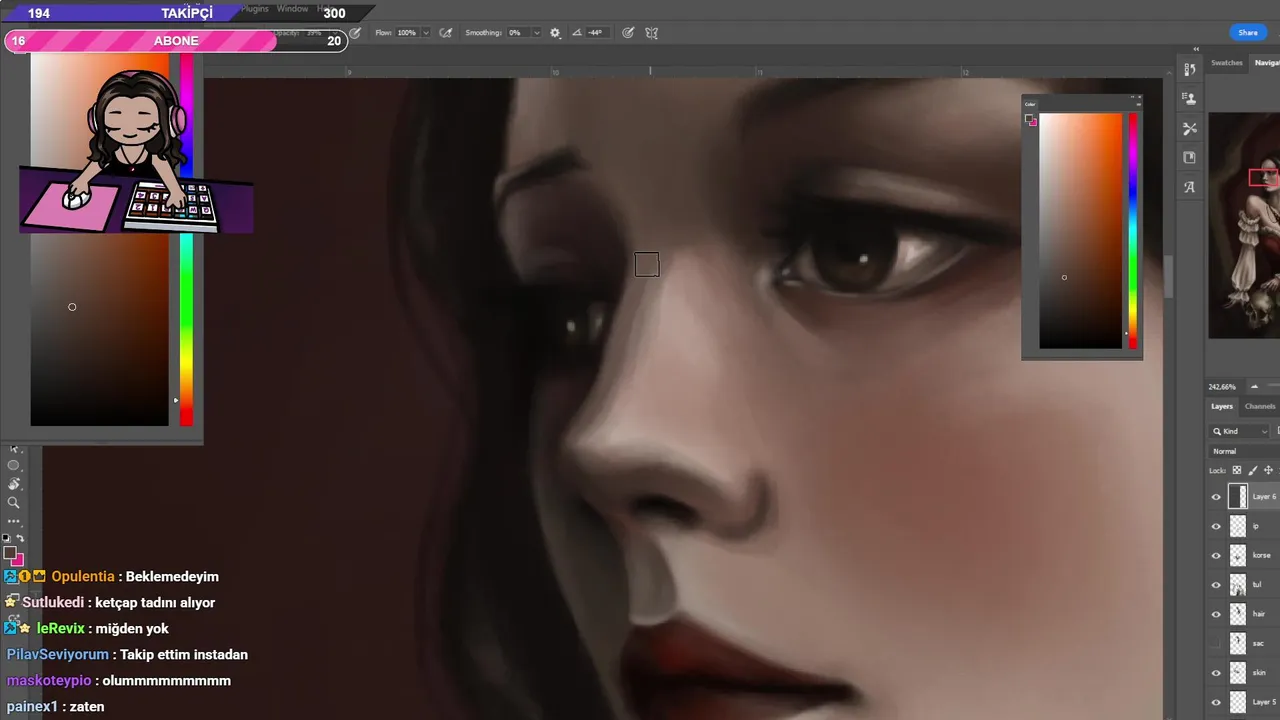Open the symmetry butterfly icon

pos(651,33)
